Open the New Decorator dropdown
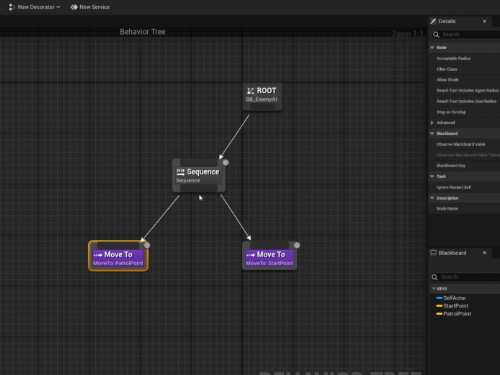This screenshot has height=375, width=500. 35,7
